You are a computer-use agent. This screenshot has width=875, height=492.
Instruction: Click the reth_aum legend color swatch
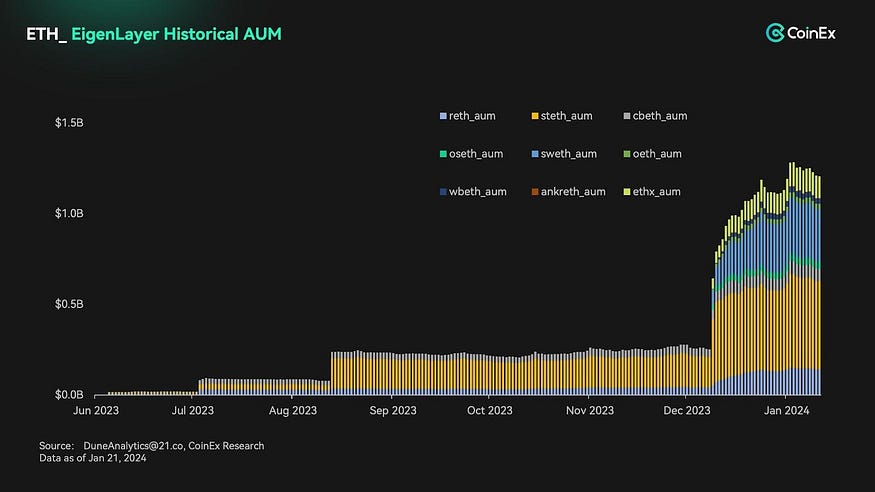pos(443,116)
